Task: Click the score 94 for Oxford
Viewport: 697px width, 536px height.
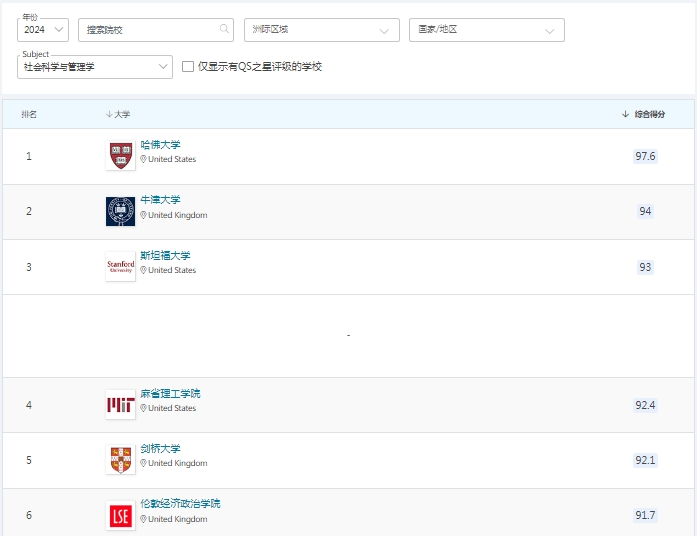Action: click(645, 211)
